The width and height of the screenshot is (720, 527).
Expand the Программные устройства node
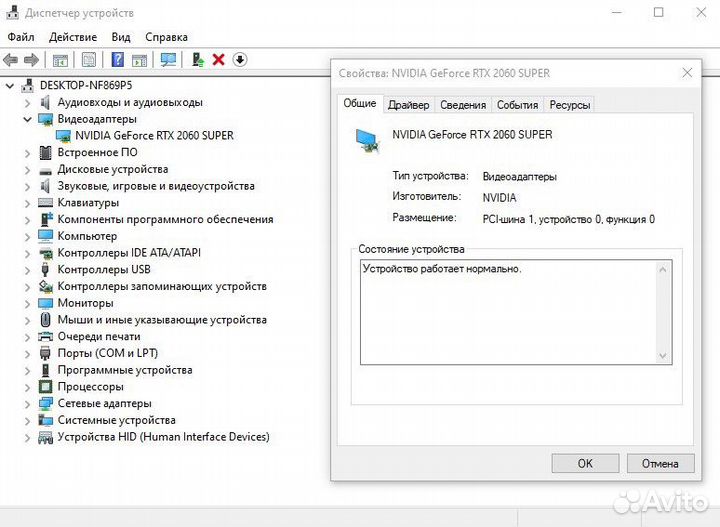click(x=28, y=370)
